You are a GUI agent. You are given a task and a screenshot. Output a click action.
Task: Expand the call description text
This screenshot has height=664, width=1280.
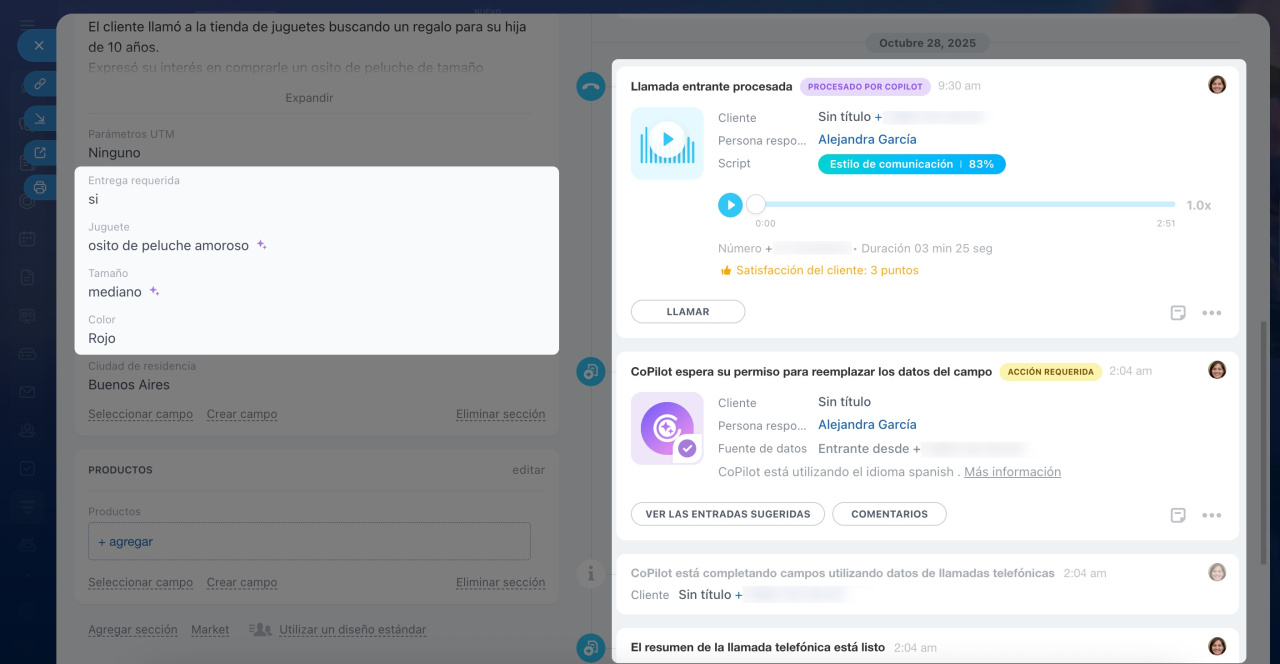point(309,98)
